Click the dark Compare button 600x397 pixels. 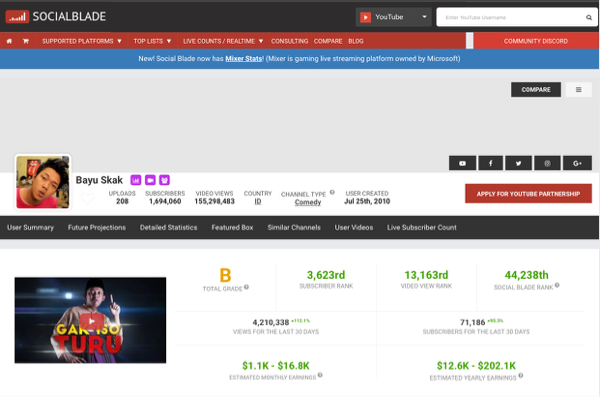[536, 90]
